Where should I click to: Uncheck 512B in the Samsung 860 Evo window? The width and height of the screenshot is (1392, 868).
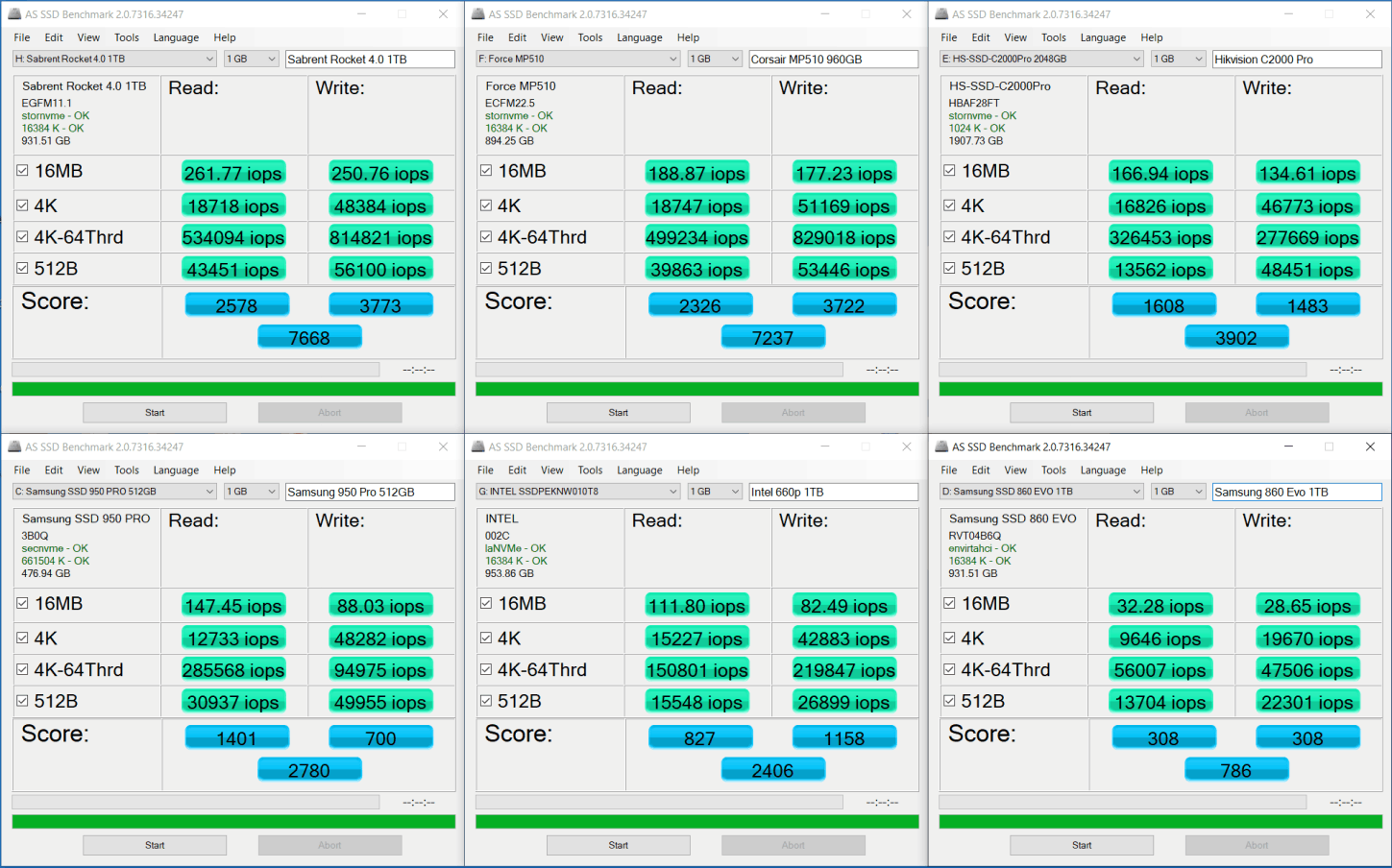tap(949, 701)
